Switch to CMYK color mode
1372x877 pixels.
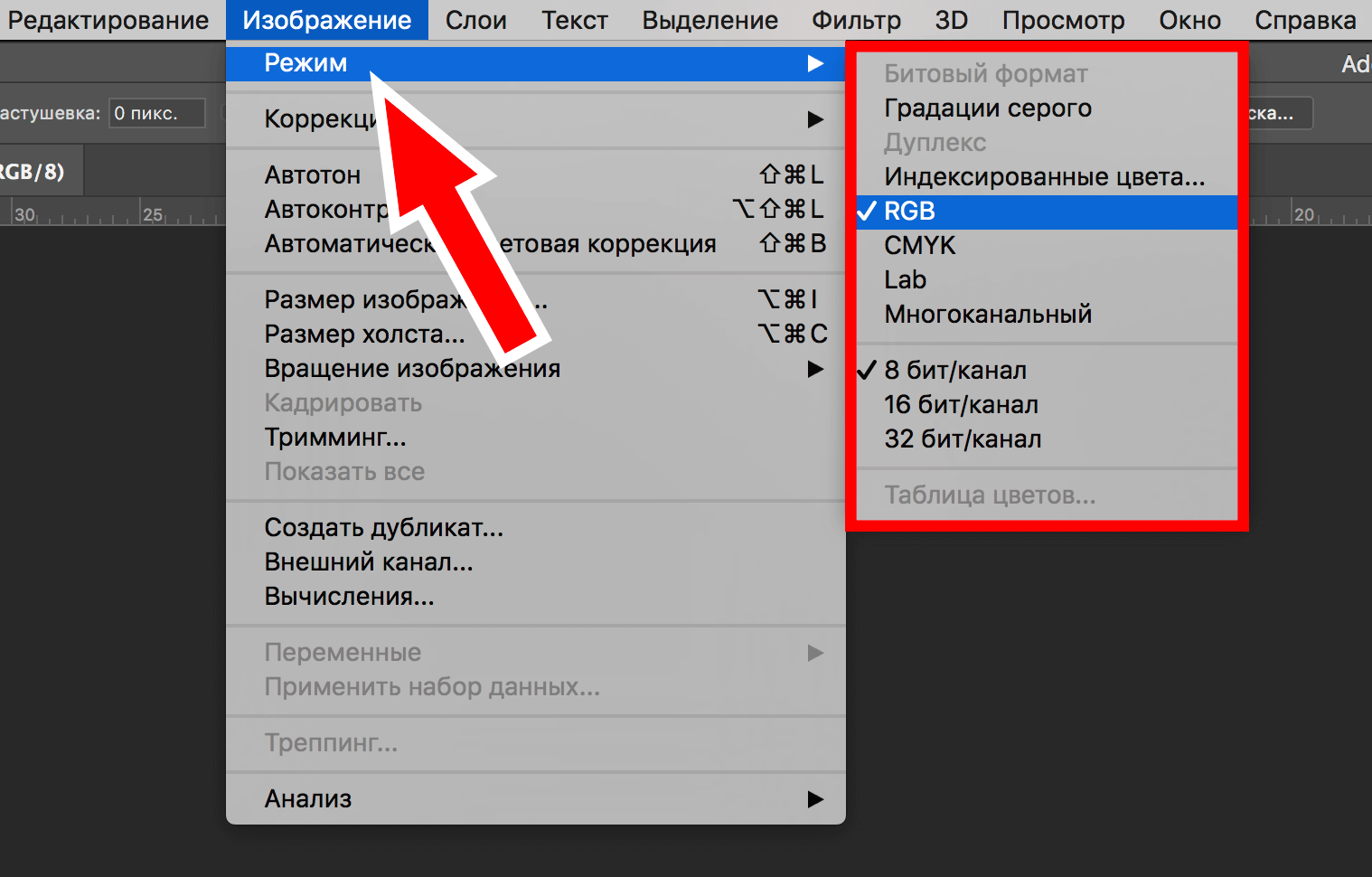[919, 246]
